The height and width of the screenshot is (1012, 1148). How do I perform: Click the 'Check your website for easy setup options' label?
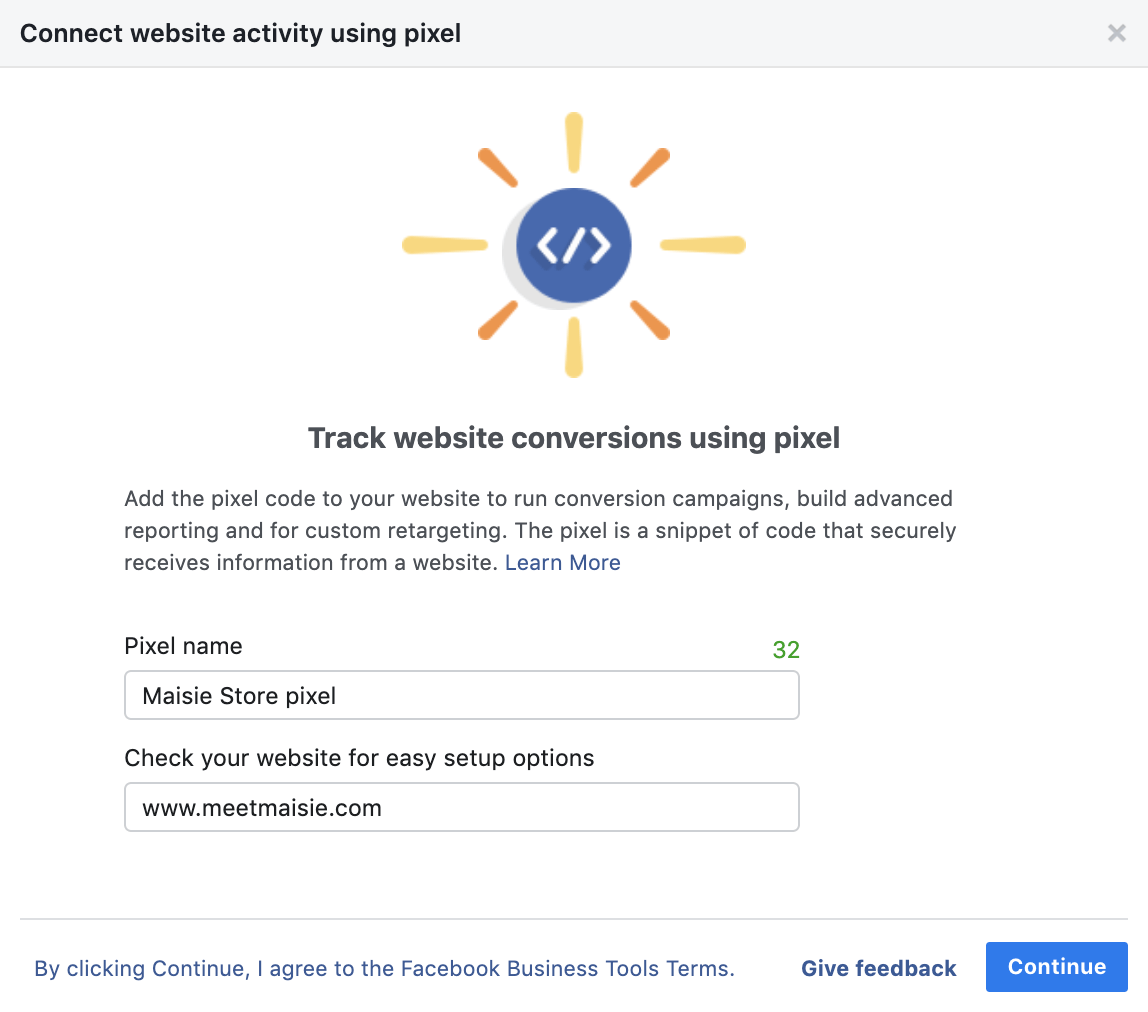pos(359,758)
